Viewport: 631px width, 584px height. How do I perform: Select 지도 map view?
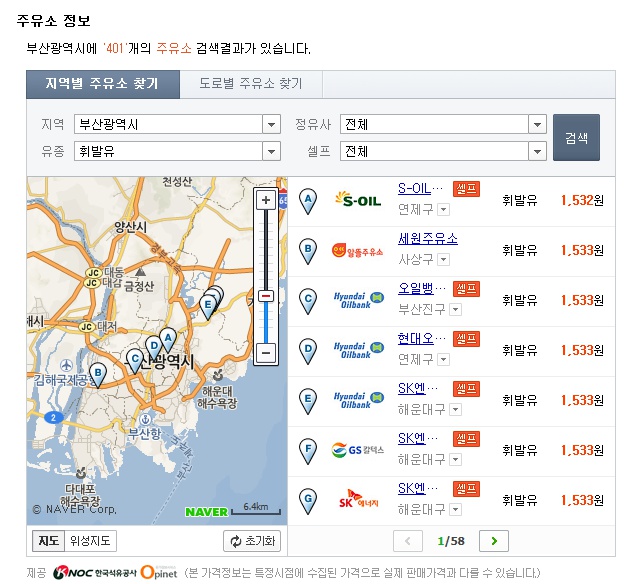tap(48, 541)
